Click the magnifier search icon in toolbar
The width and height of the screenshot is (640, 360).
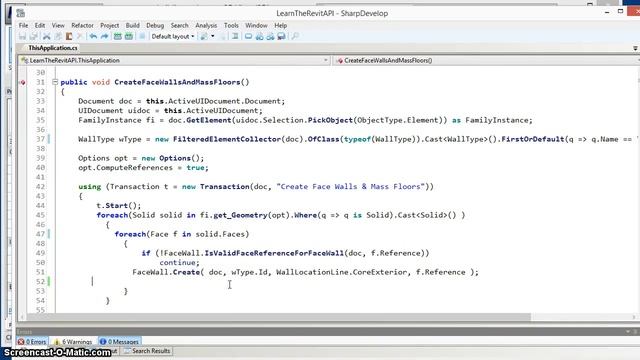[x=295, y=36]
